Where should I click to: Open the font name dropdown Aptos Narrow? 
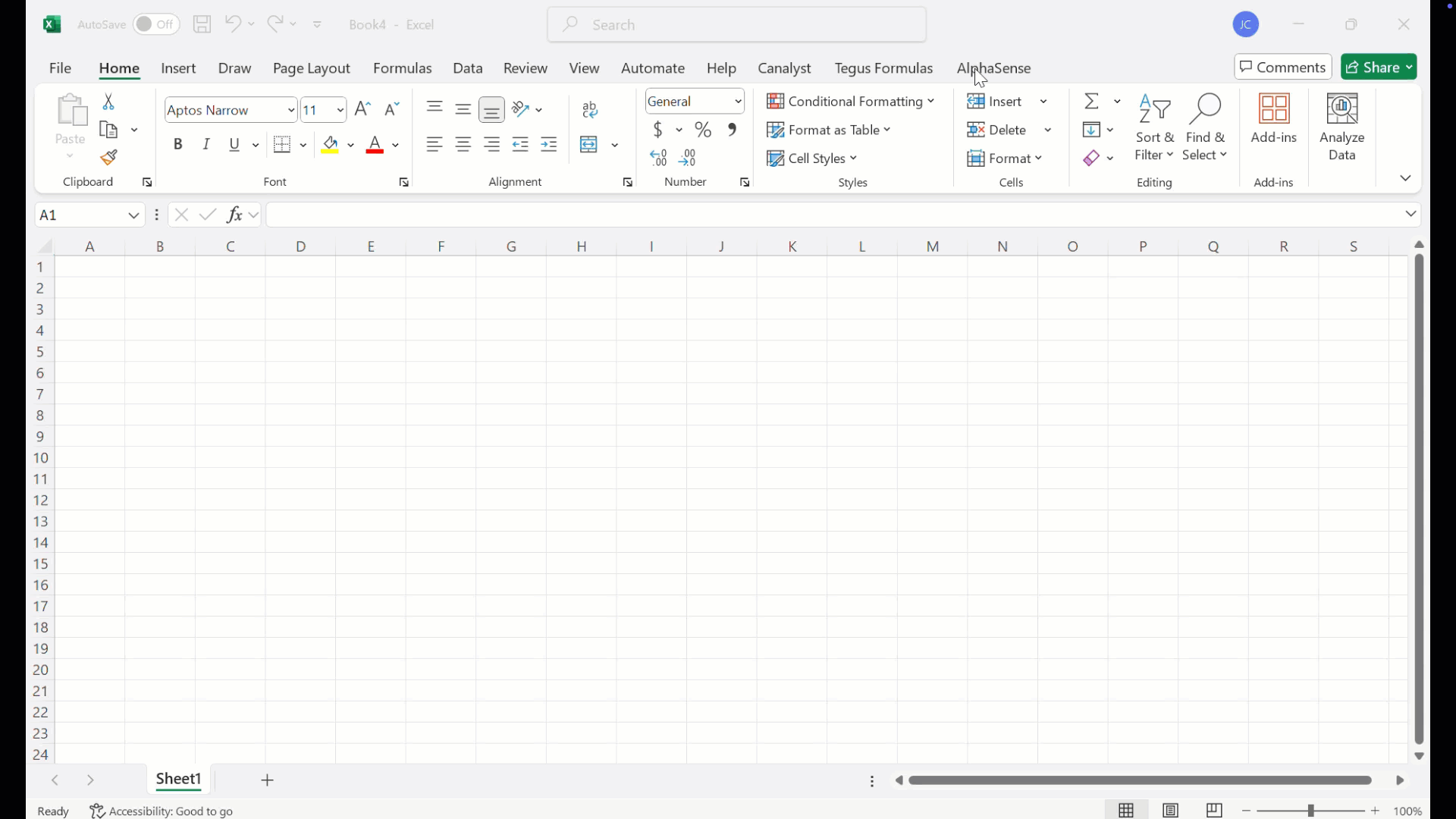[291, 110]
